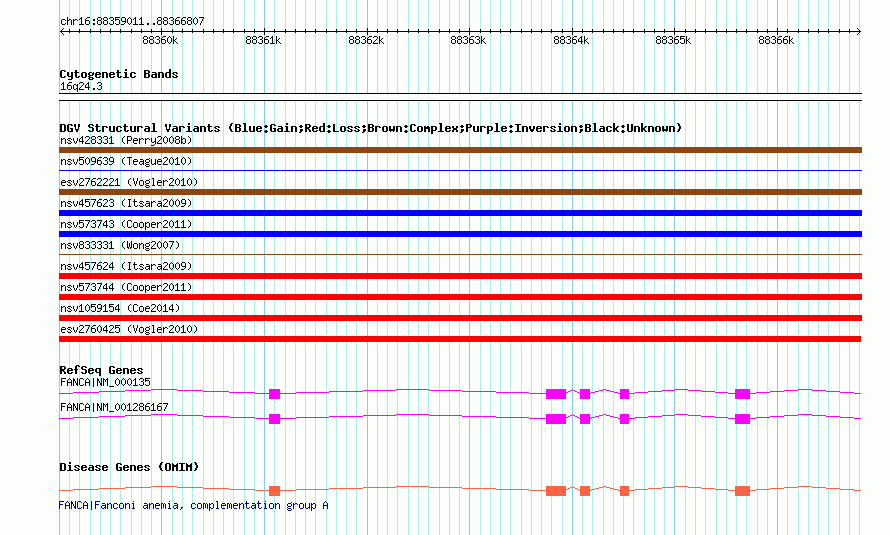Click the FANCA|NM_001286167 transcript label

click(x=114, y=407)
